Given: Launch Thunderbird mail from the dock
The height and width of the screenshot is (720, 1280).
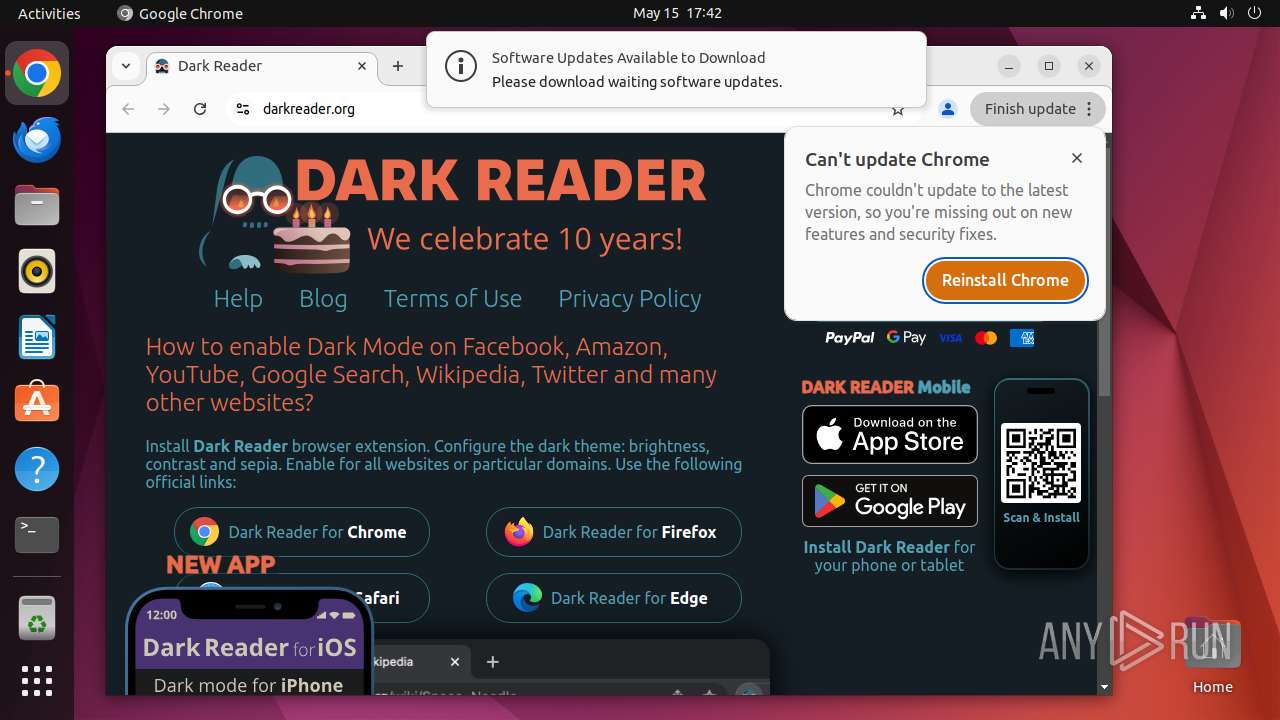Looking at the screenshot, I should (37, 140).
